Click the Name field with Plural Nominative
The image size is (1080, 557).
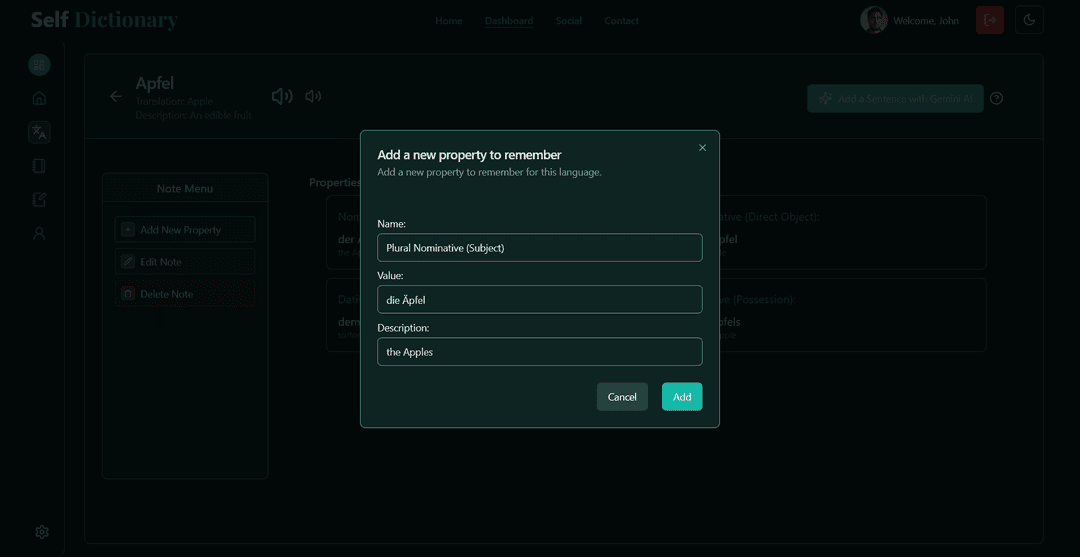pos(539,248)
